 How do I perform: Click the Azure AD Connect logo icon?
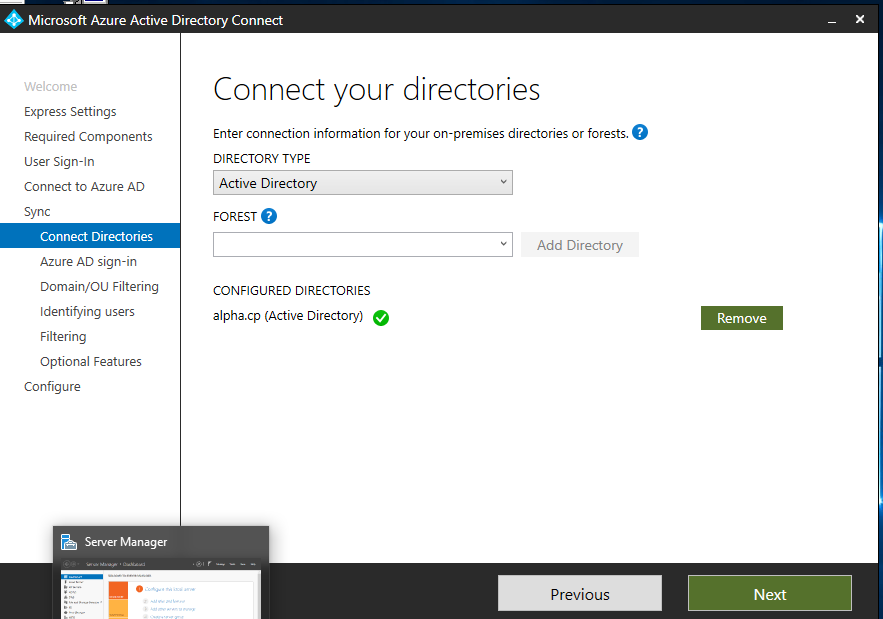(x=14, y=20)
